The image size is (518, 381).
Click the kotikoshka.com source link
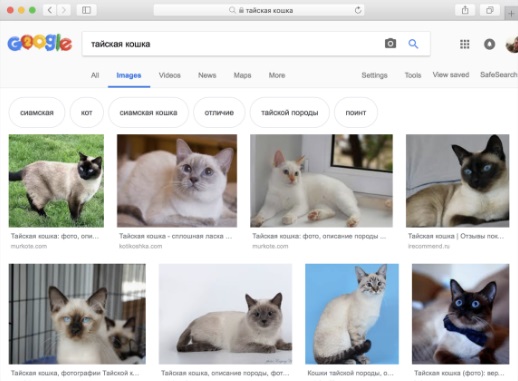(x=140, y=246)
